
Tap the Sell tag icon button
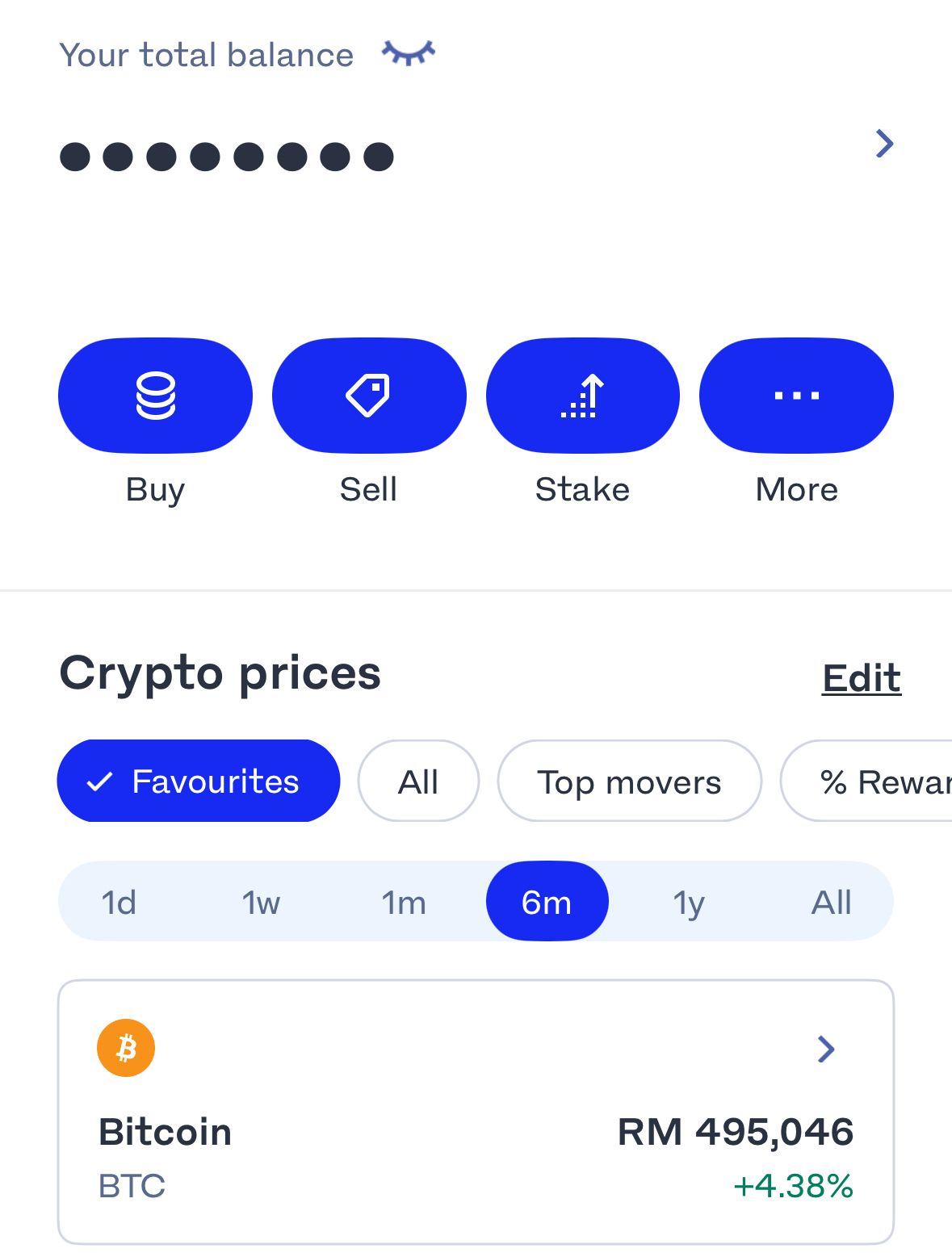[369, 396]
